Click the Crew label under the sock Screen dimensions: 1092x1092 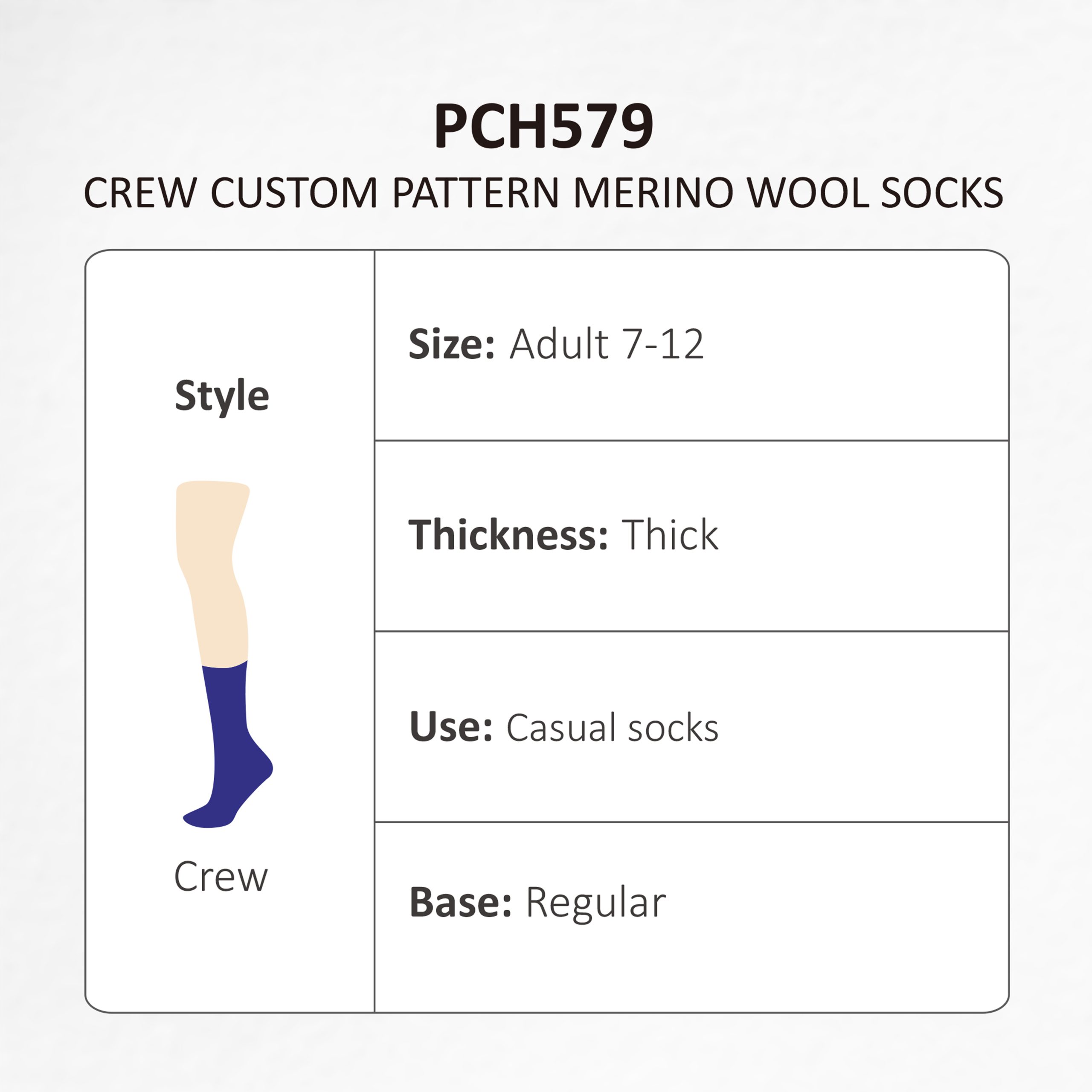[x=221, y=877]
